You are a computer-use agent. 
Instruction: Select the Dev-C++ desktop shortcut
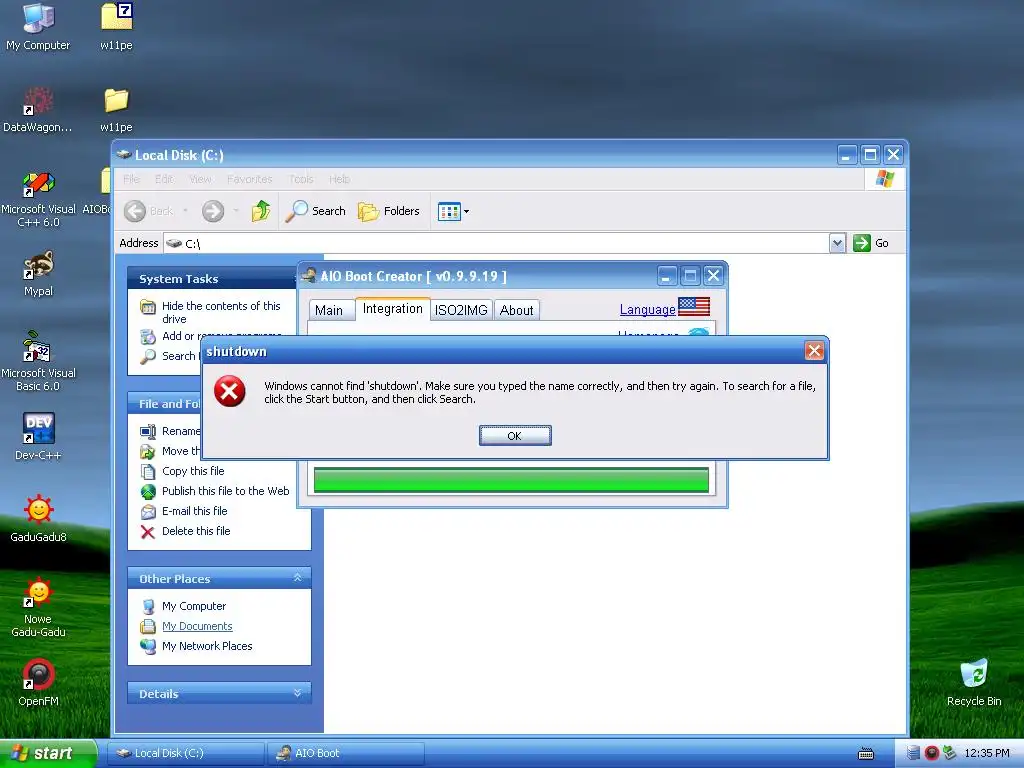pyautogui.click(x=38, y=436)
